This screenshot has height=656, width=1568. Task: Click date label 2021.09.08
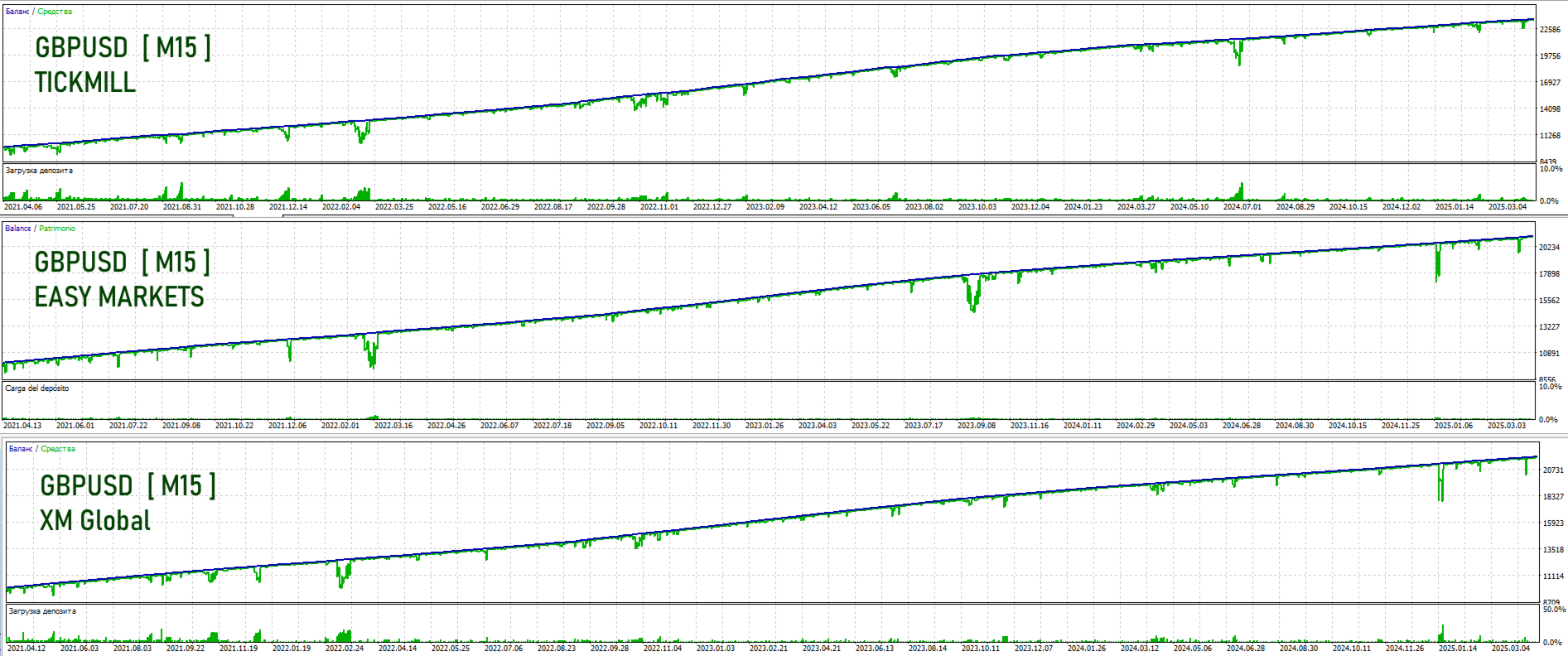(x=181, y=426)
